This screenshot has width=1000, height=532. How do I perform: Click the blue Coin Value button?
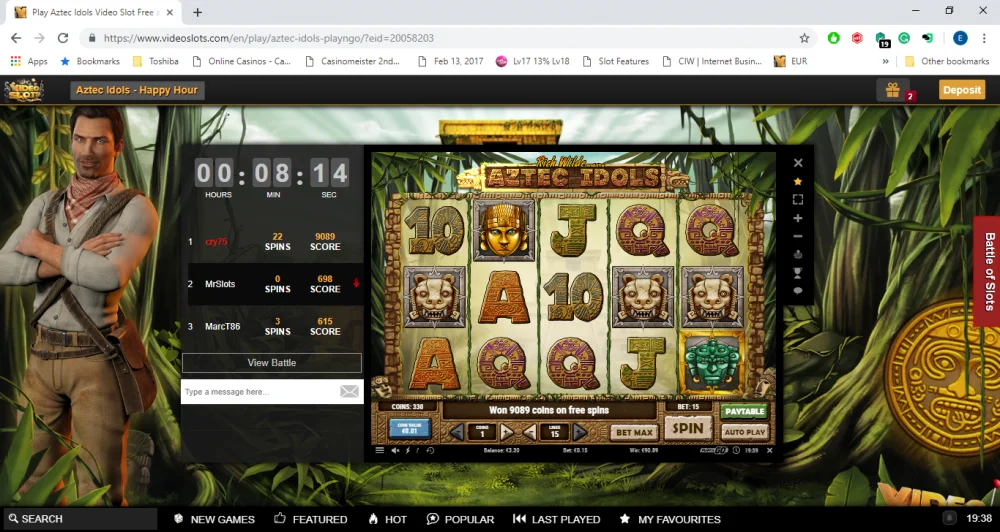[410, 428]
